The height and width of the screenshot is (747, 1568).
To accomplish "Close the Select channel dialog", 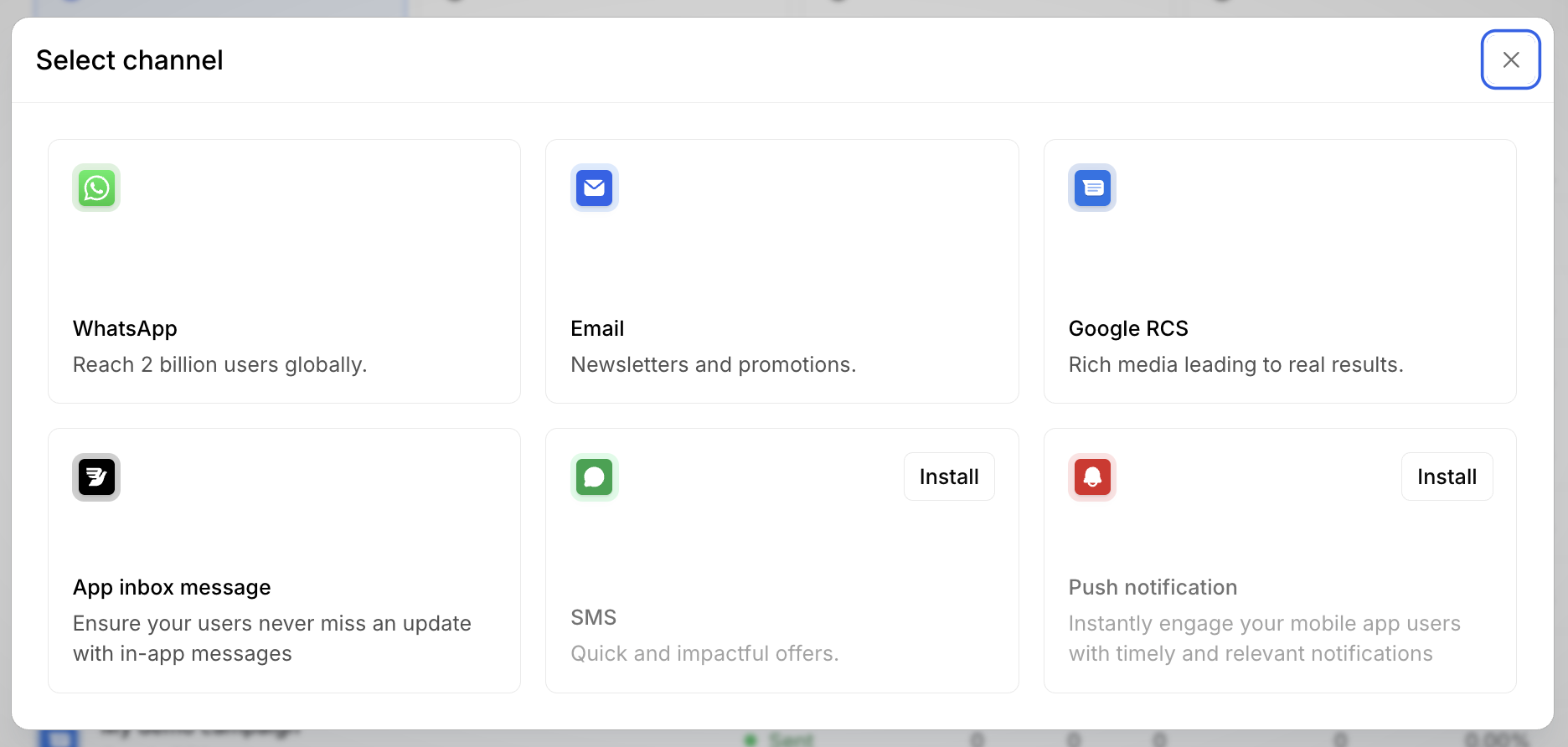I will (x=1510, y=59).
